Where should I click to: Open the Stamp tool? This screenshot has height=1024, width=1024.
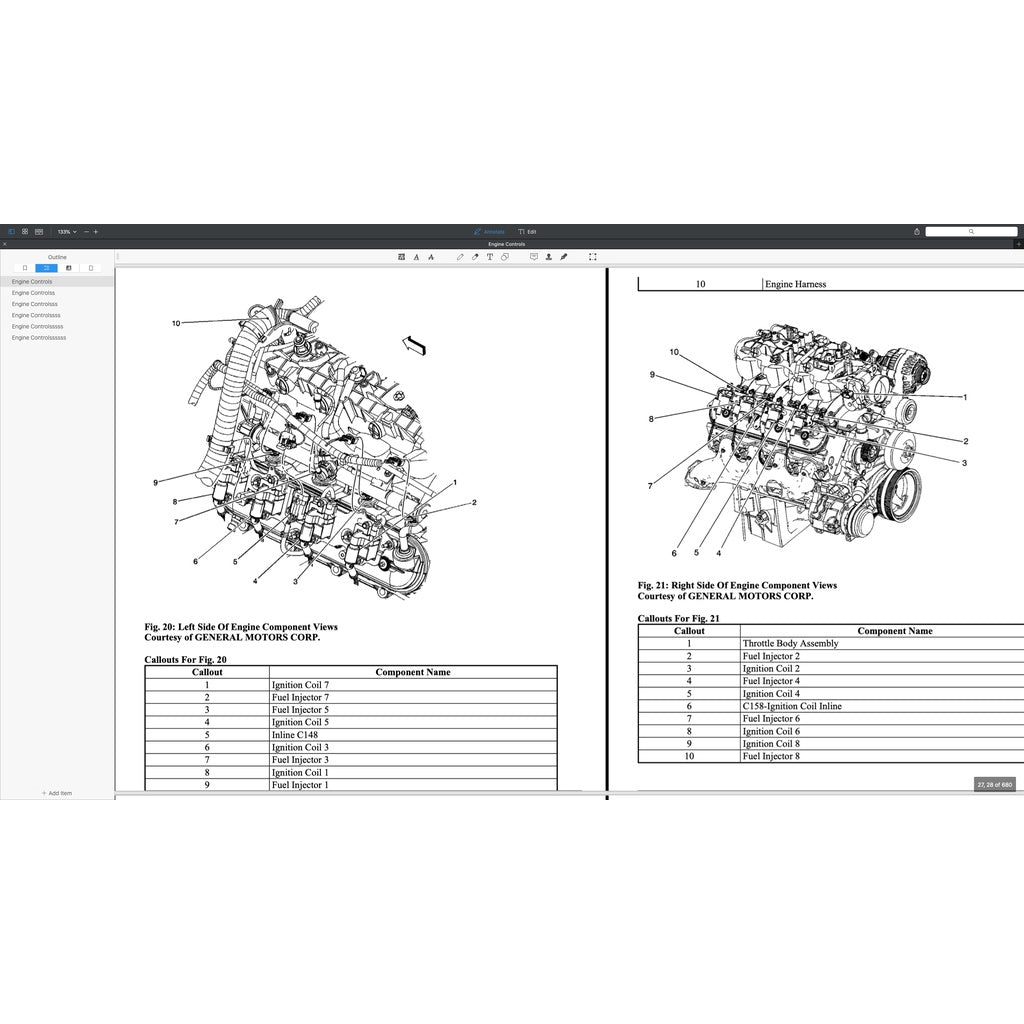(548, 257)
